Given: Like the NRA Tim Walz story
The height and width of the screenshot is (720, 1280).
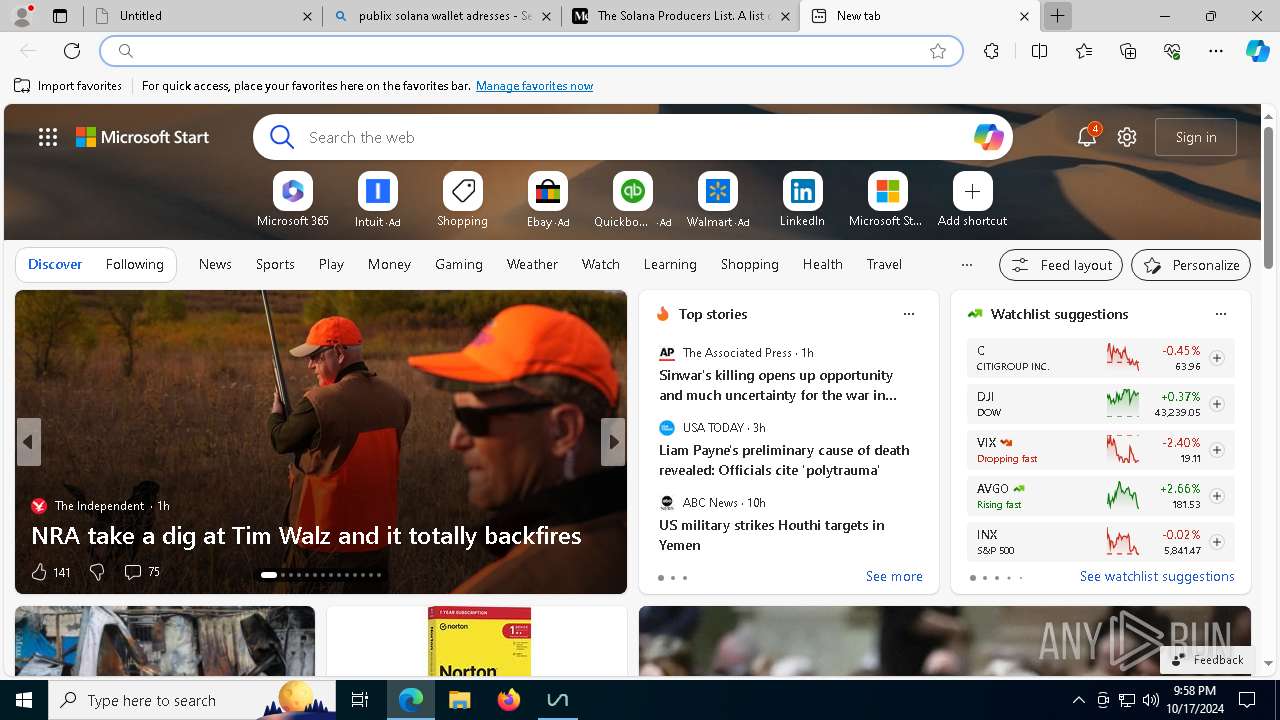Looking at the screenshot, I should click(x=39, y=572).
